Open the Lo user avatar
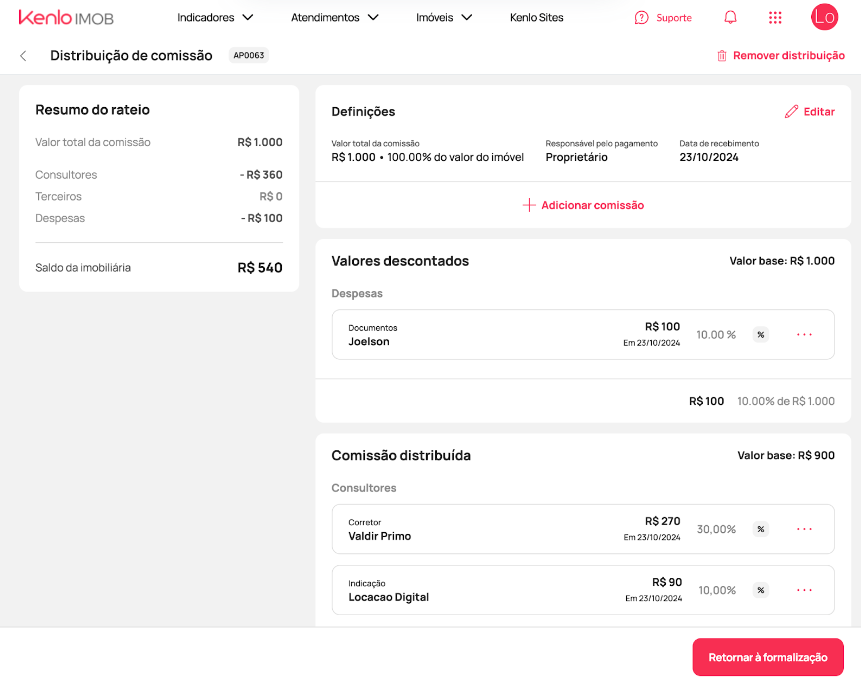 pyautogui.click(x=824, y=16)
